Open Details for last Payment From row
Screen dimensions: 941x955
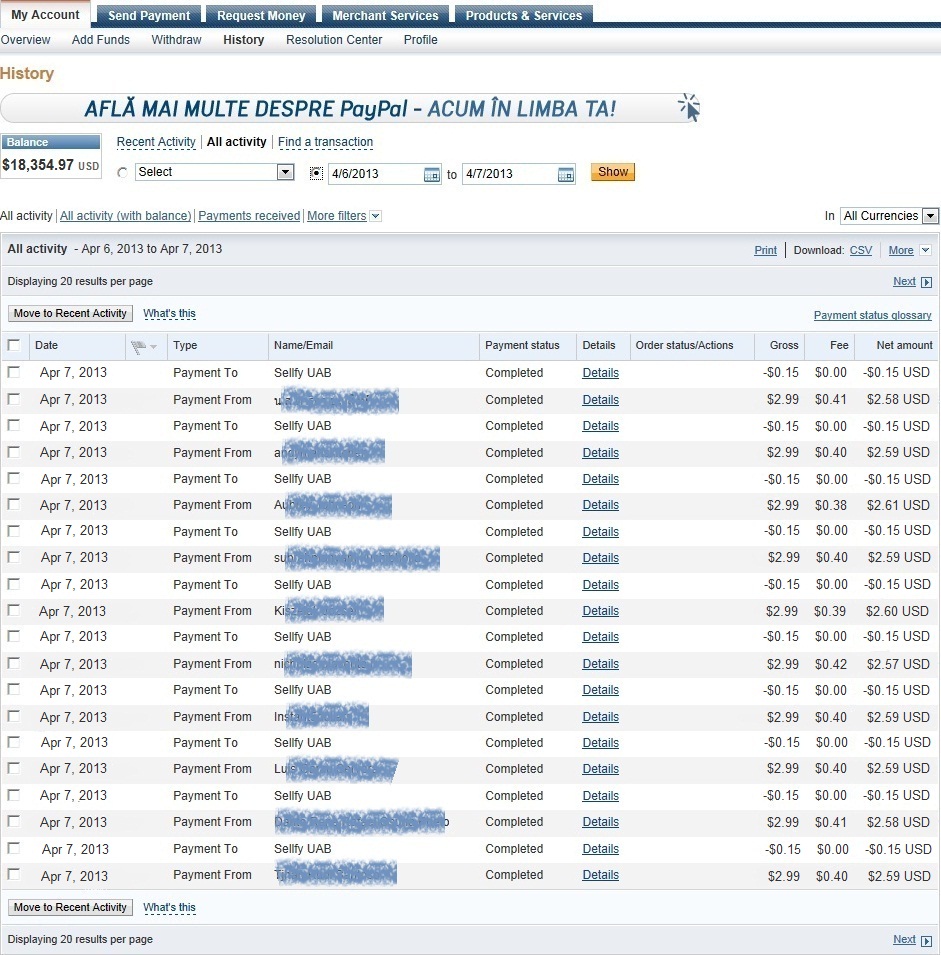[x=601, y=875]
